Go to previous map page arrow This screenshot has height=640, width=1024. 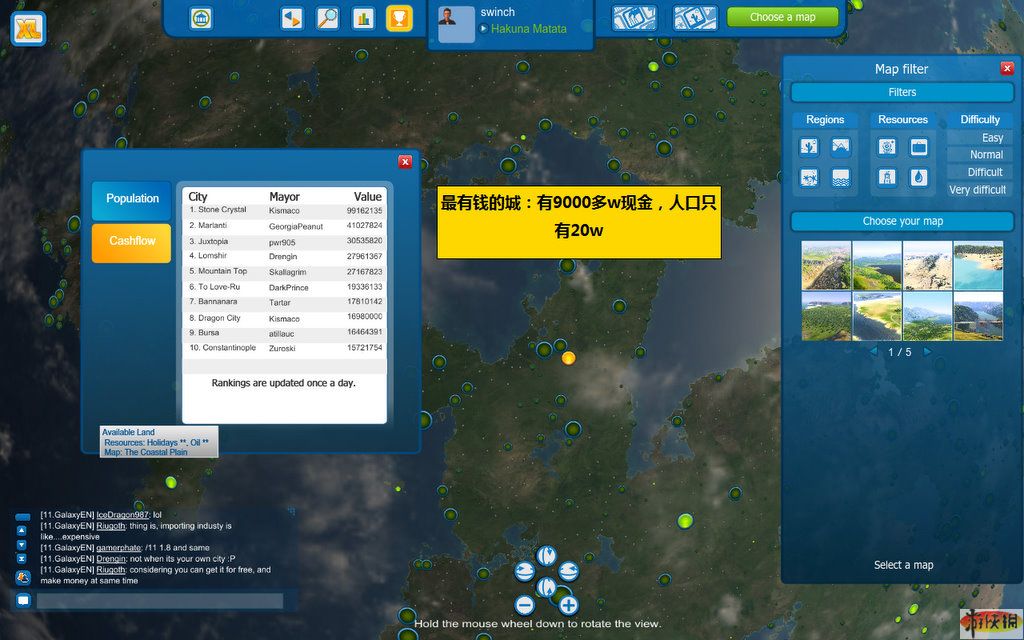click(x=874, y=351)
